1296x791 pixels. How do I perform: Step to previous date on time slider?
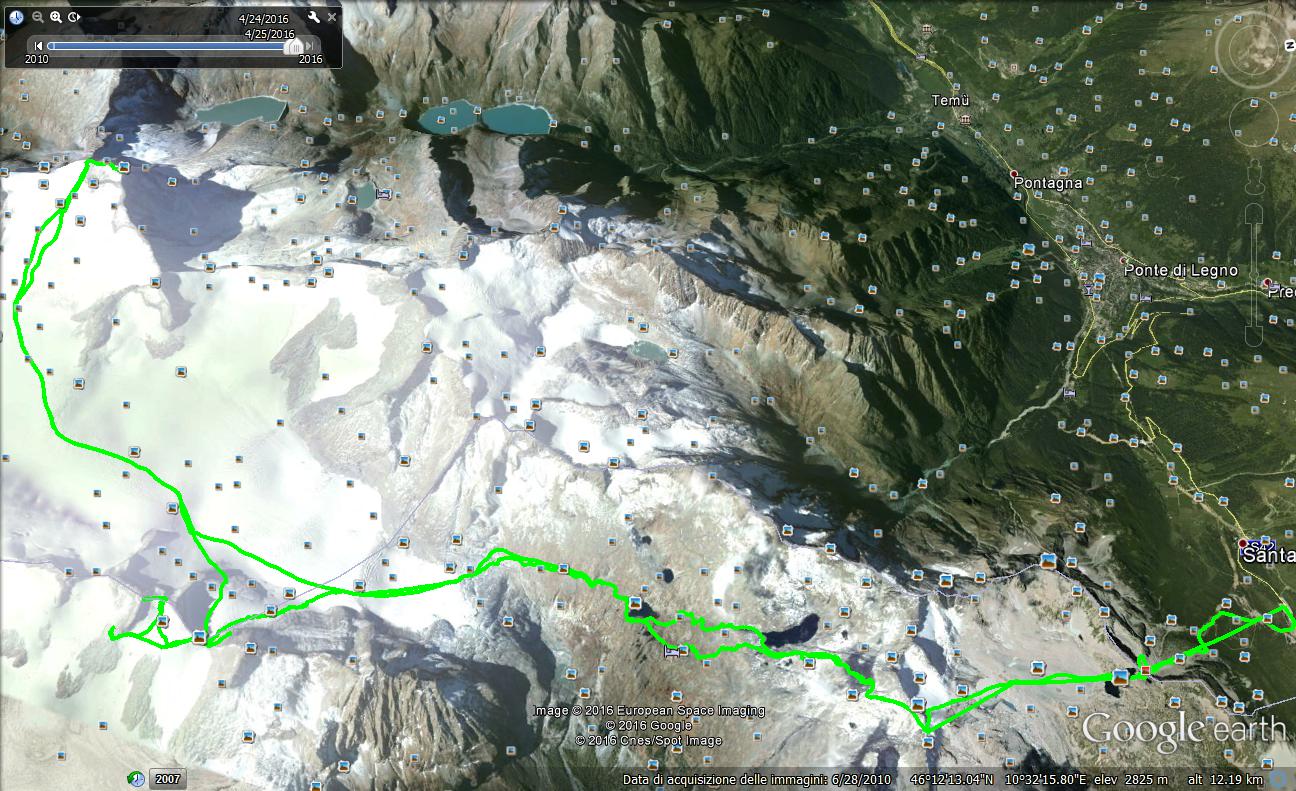click(x=39, y=46)
